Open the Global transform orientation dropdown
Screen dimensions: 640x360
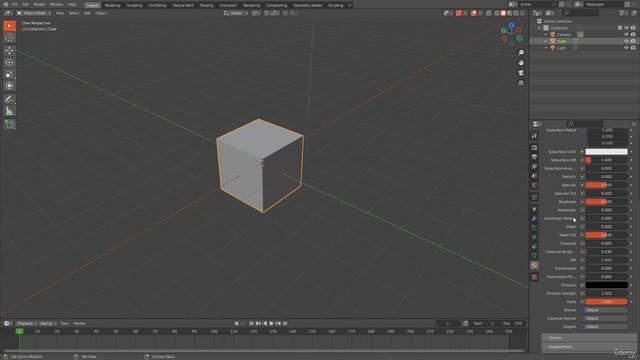coord(236,13)
